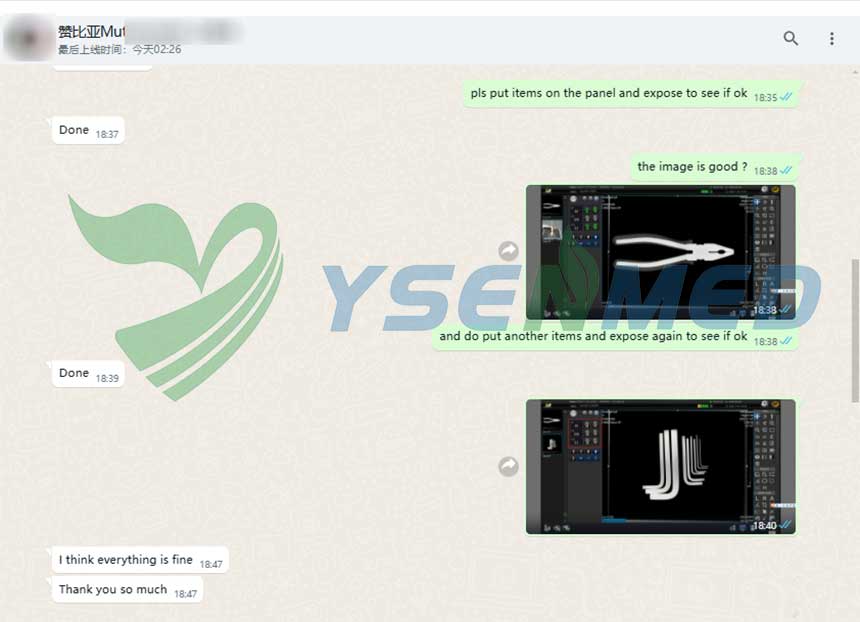Select the 'I think everything is fine' message
Image resolution: width=860 pixels, height=622 pixels.
[x=126, y=560]
